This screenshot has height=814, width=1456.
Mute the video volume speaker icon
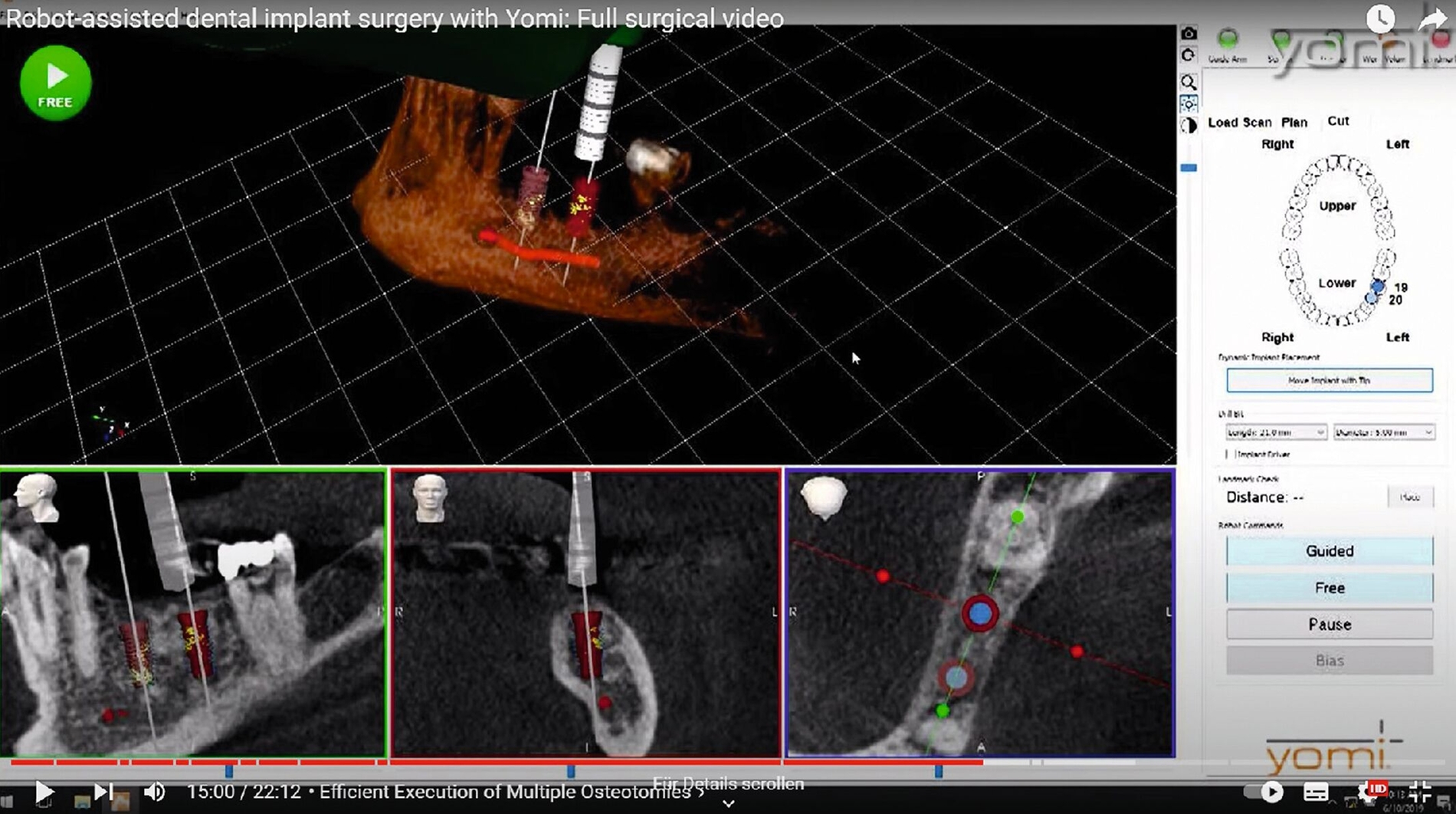pyautogui.click(x=155, y=792)
